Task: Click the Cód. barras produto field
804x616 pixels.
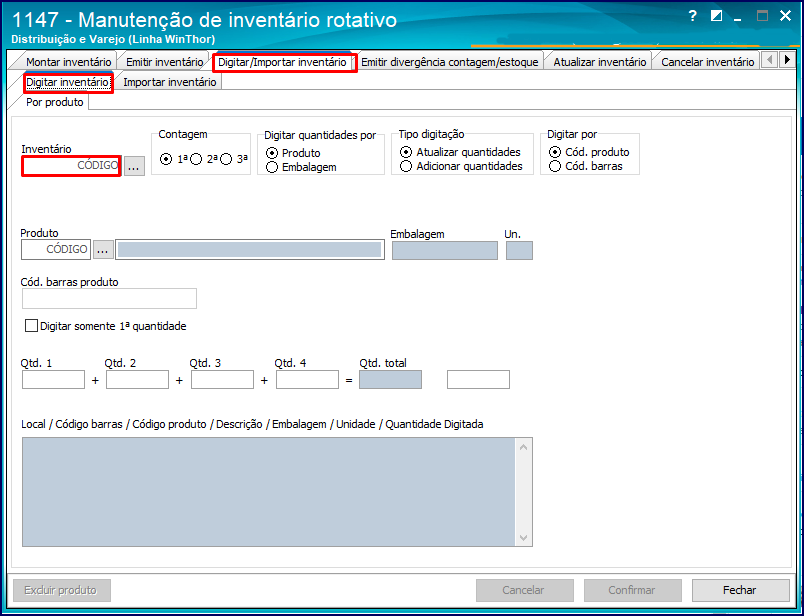Action: click(109, 299)
